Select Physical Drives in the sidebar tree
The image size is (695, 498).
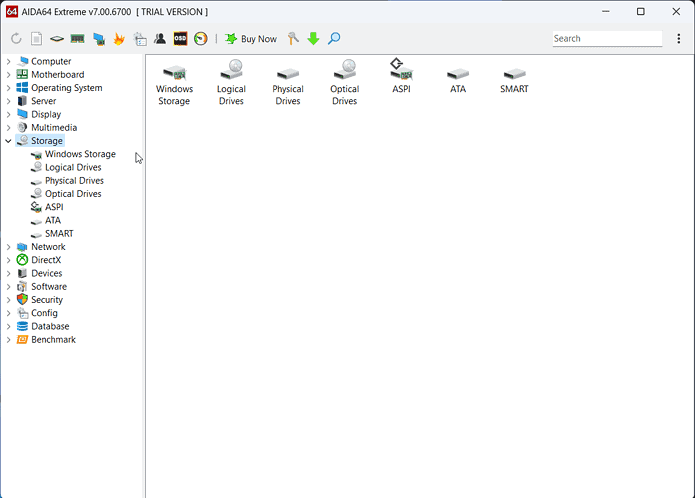[73, 181]
